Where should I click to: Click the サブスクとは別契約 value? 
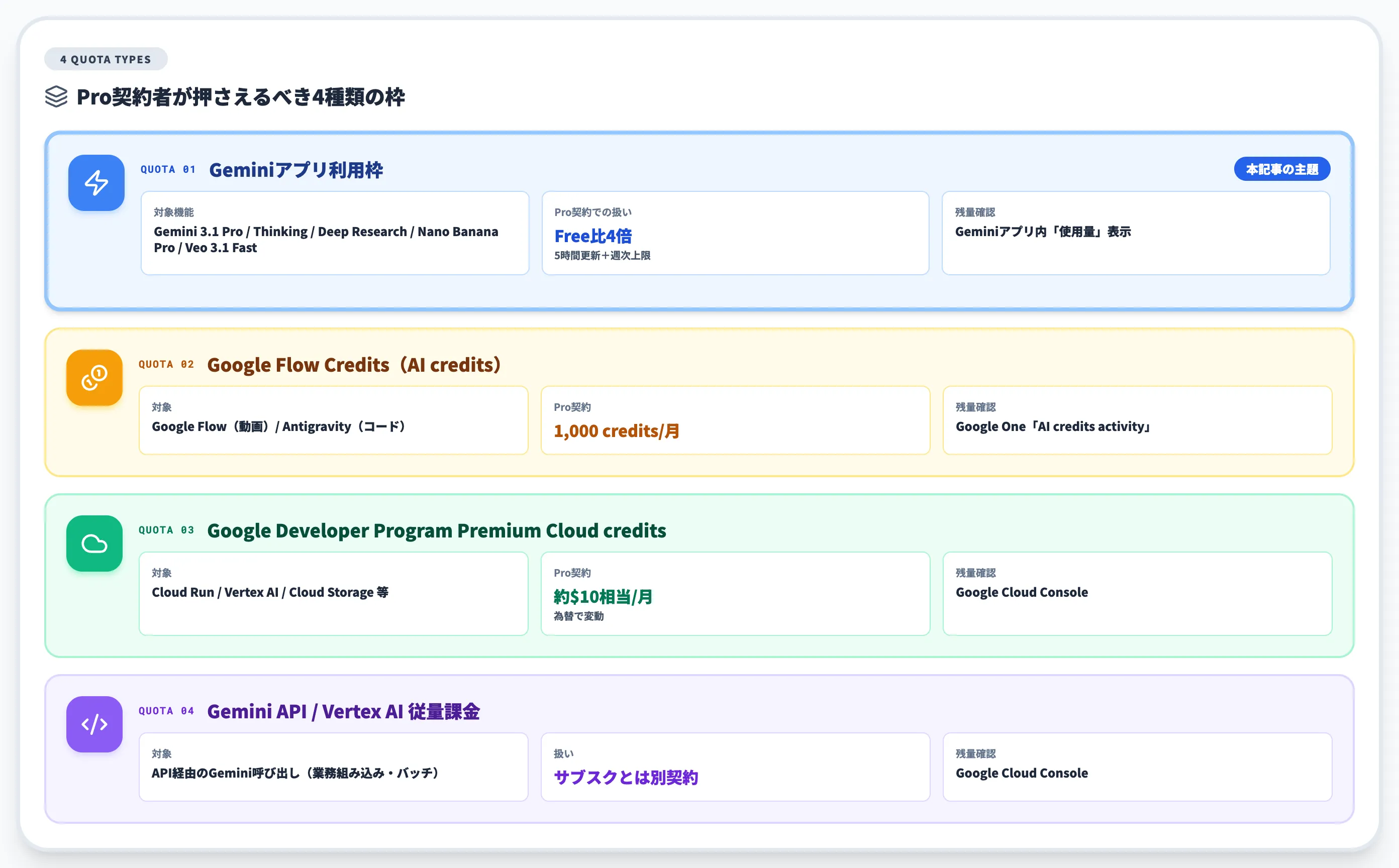(x=626, y=777)
